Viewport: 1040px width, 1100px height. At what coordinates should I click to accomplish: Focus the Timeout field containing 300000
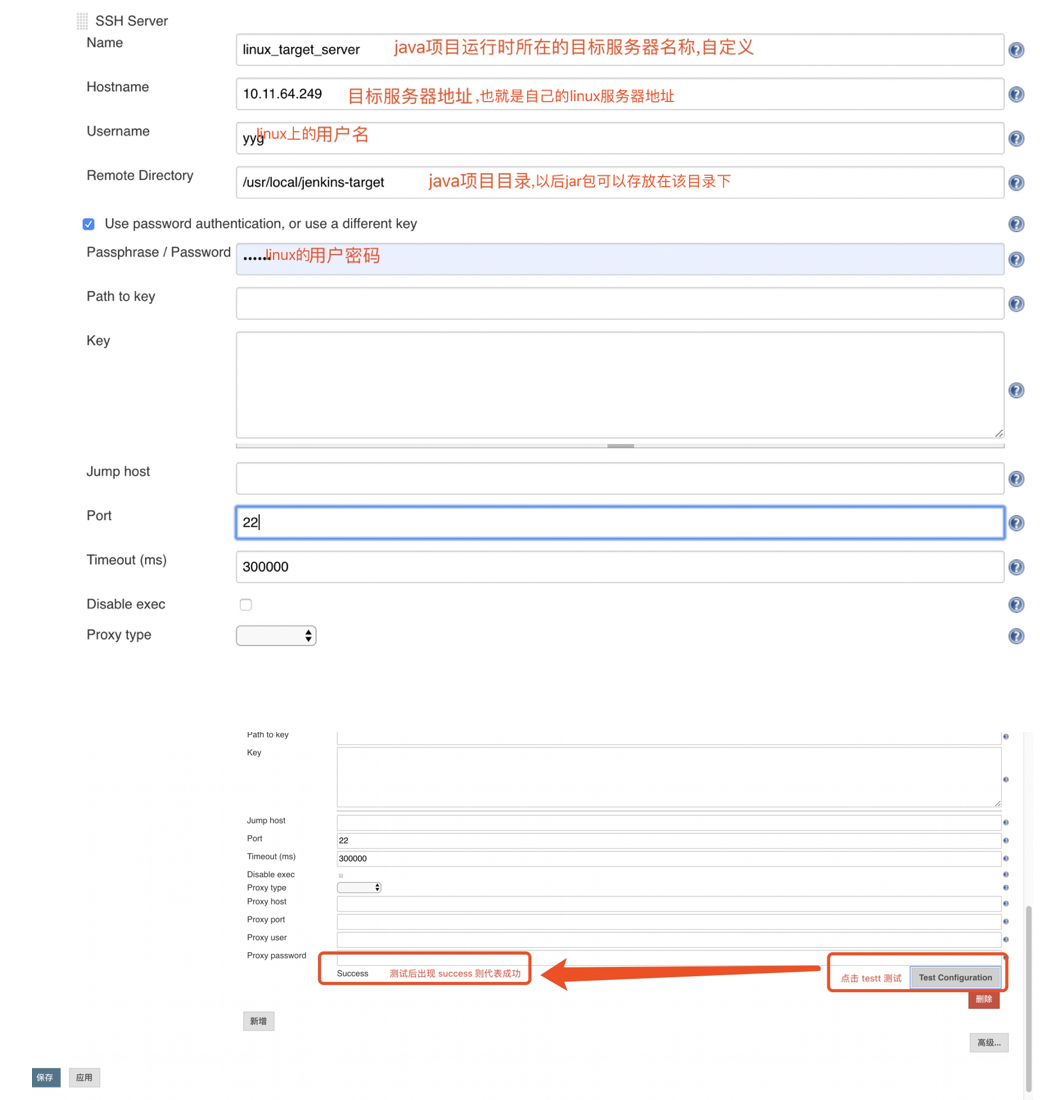click(620, 567)
